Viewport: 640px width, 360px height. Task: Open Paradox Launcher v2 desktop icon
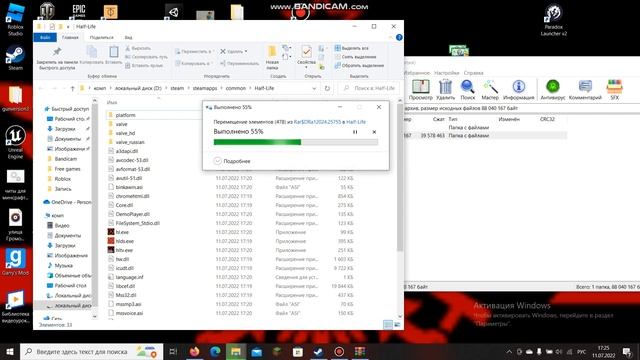[x=553, y=20]
